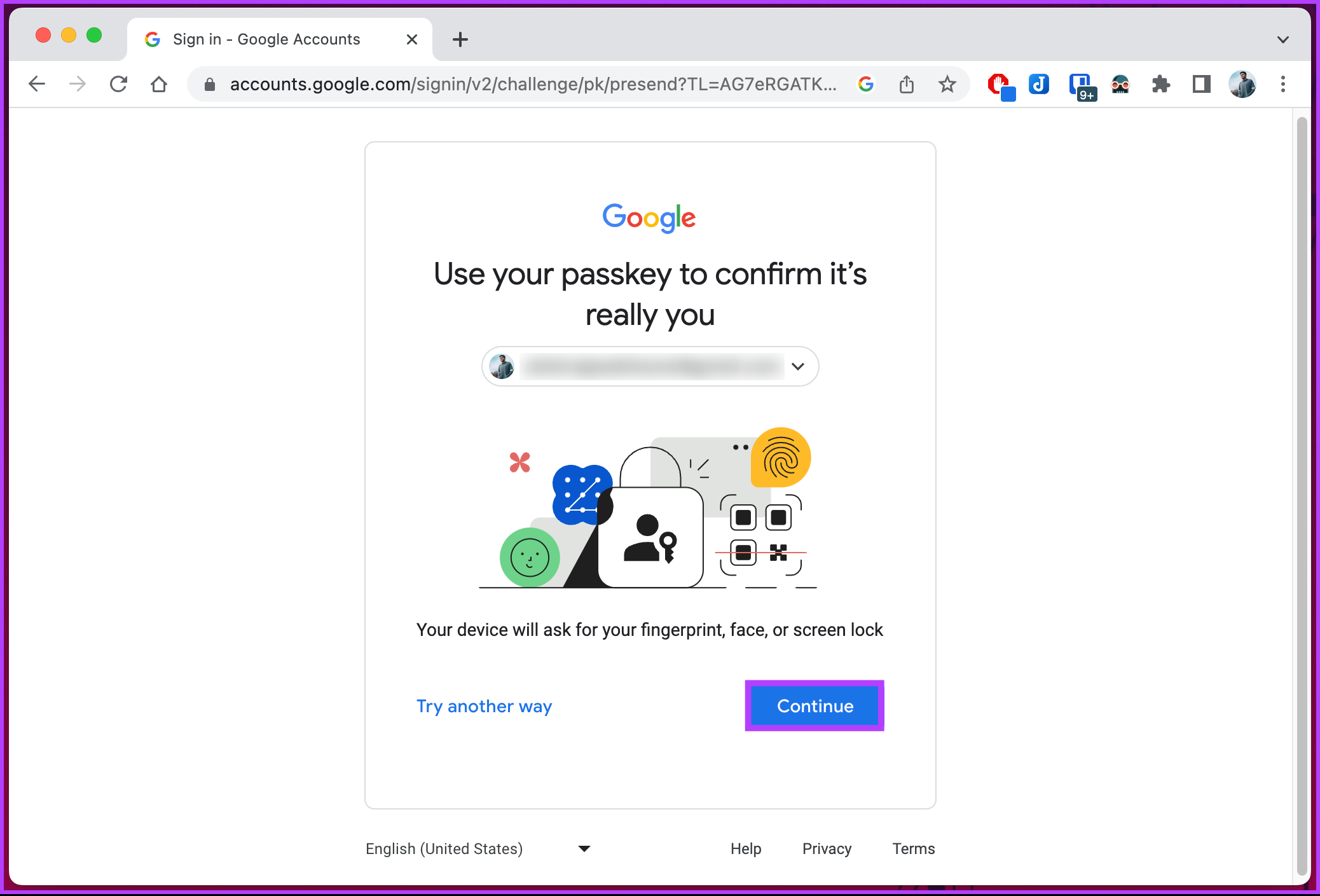Open the red ad blocker extension
This screenshot has width=1320, height=896.
point(1001,85)
